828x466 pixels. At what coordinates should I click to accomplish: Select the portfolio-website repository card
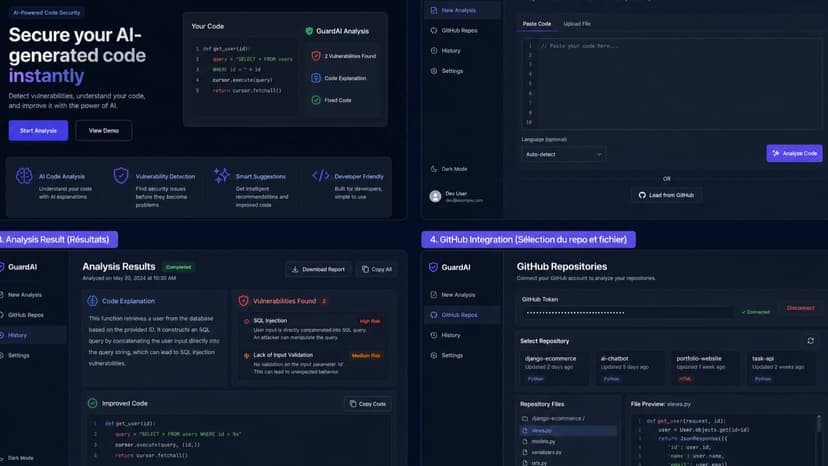pos(705,368)
